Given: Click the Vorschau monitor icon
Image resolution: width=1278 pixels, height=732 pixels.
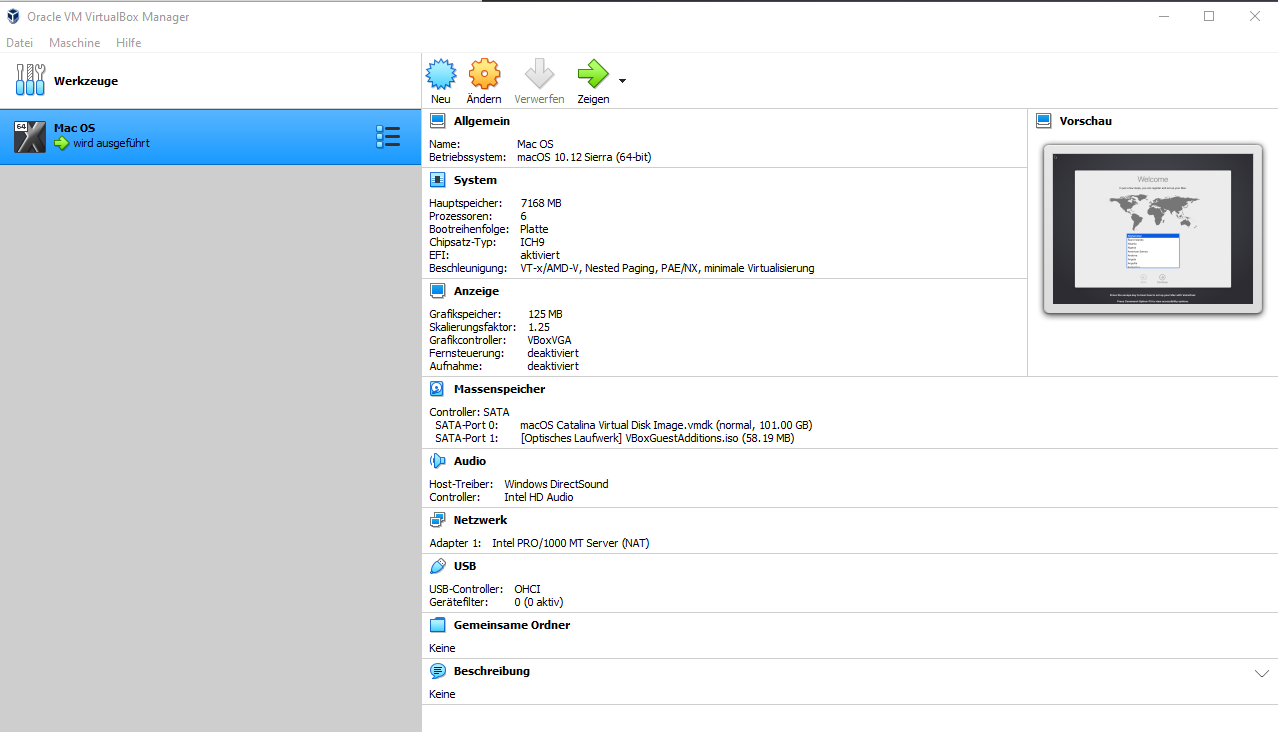Looking at the screenshot, I should click(1043, 121).
